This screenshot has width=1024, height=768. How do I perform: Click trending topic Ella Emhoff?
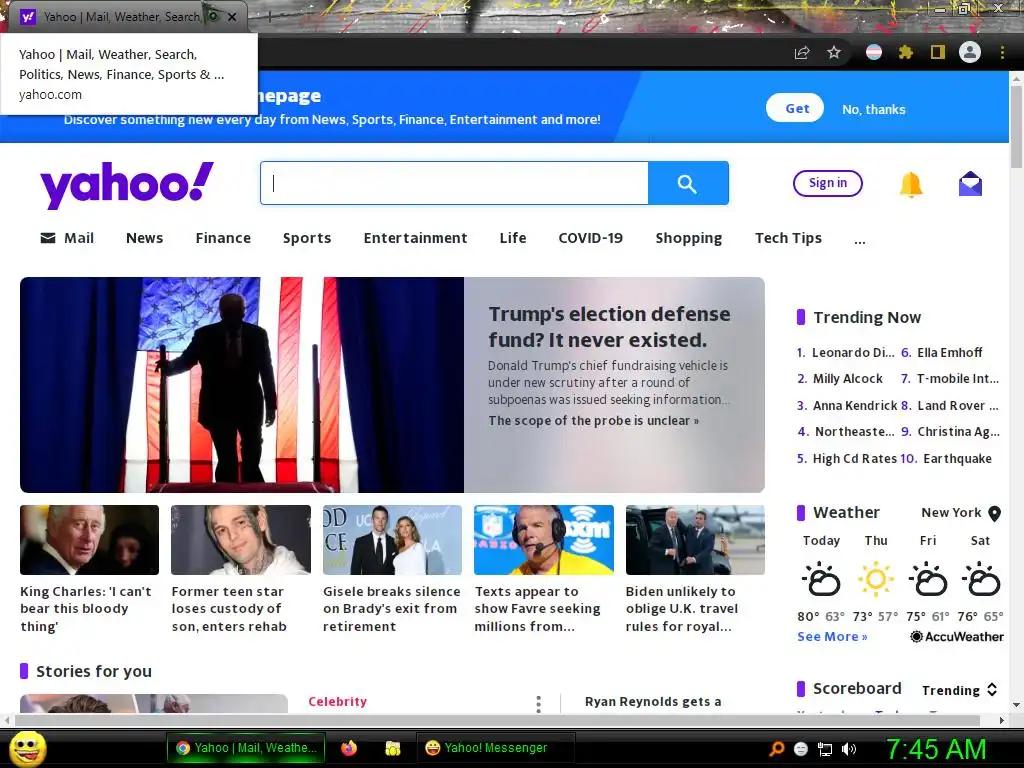click(x=950, y=353)
